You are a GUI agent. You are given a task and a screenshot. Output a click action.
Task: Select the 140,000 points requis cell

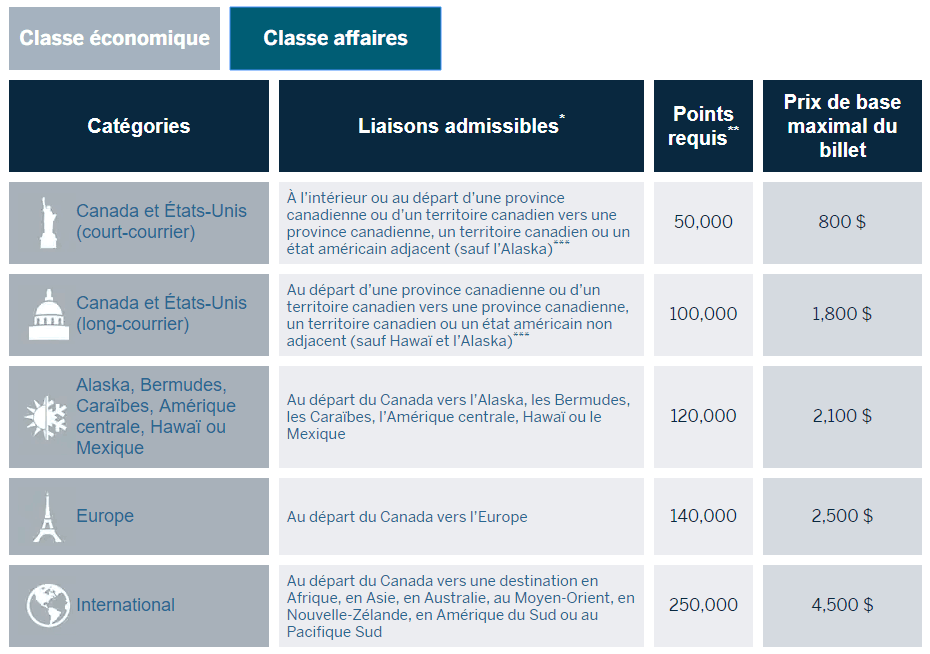[703, 516]
